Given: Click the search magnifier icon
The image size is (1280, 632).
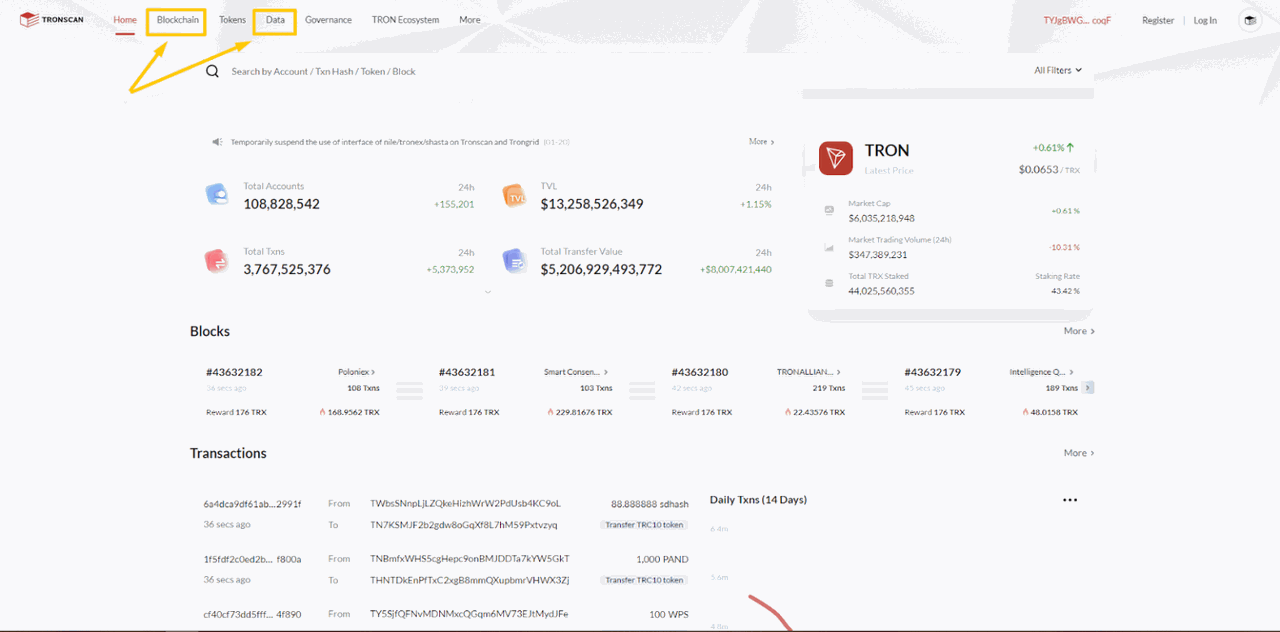Looking at the screenshot, I should [x=211, y=71].
